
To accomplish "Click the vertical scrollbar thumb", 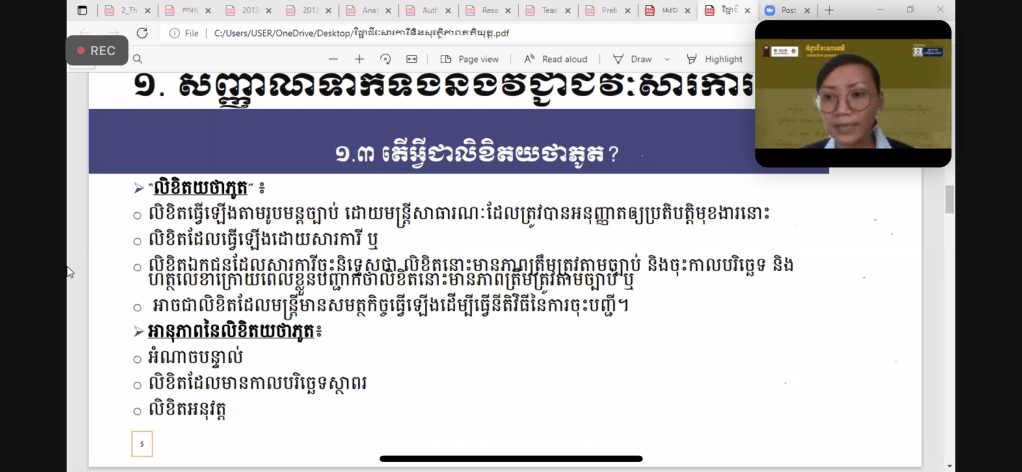I will [x=949, y=200].
